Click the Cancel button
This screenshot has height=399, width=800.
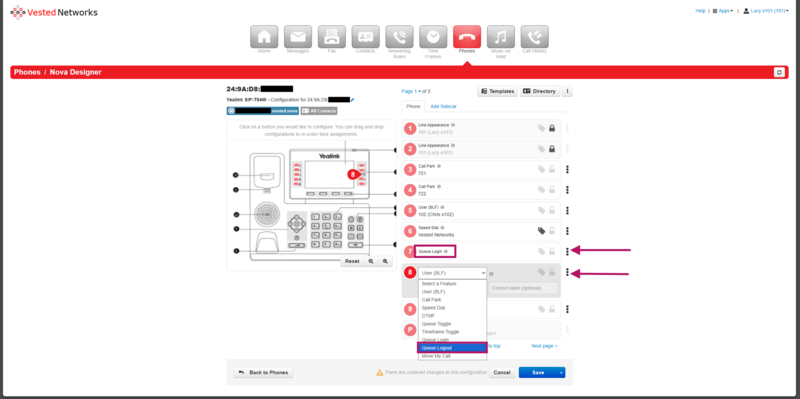tap(502, 372)
